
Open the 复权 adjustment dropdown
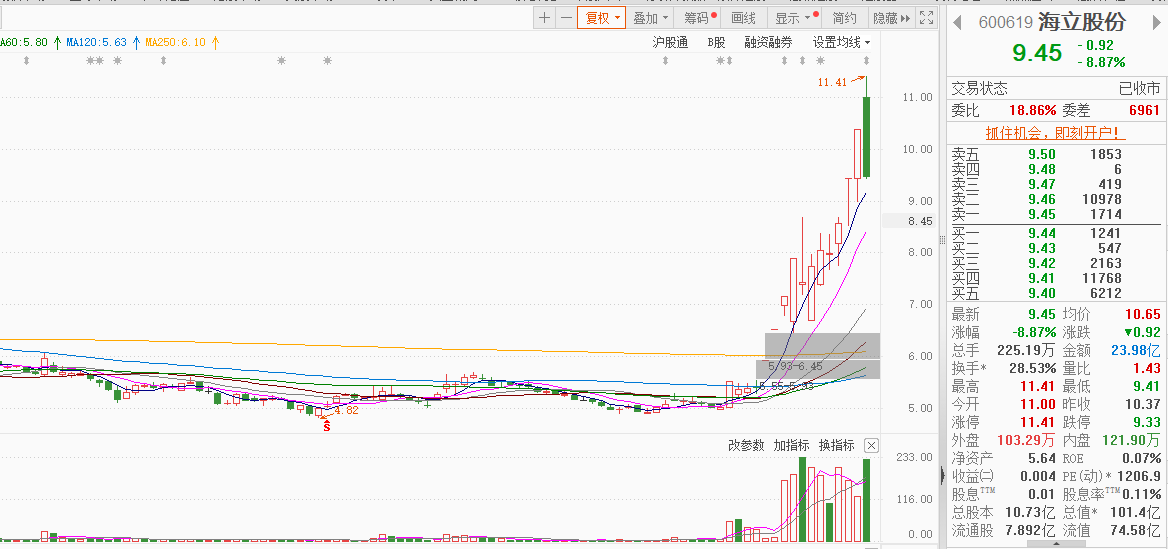coord(602,18)
